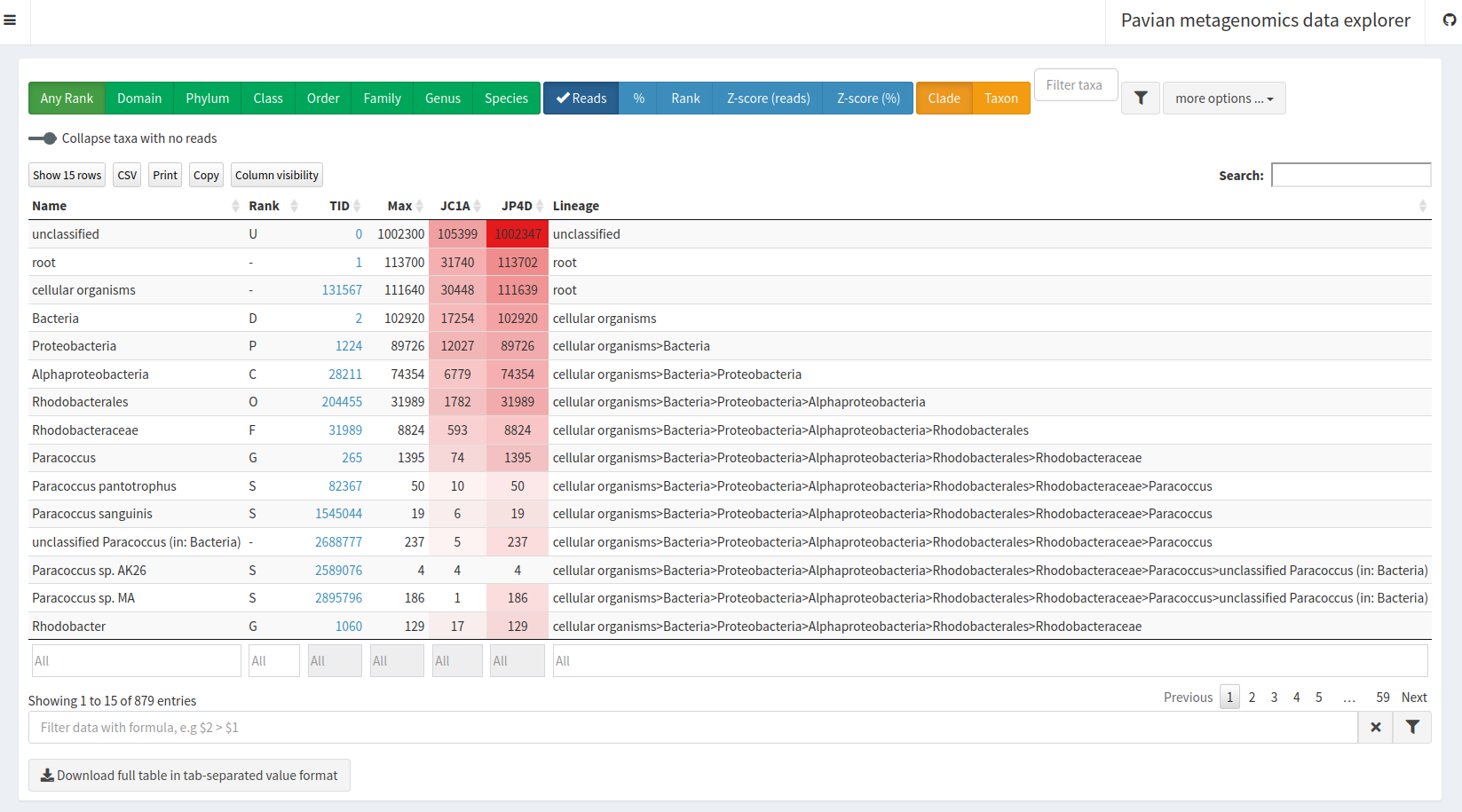Select the Clade display option
The image size is (1462, 812).
(944, 99)
